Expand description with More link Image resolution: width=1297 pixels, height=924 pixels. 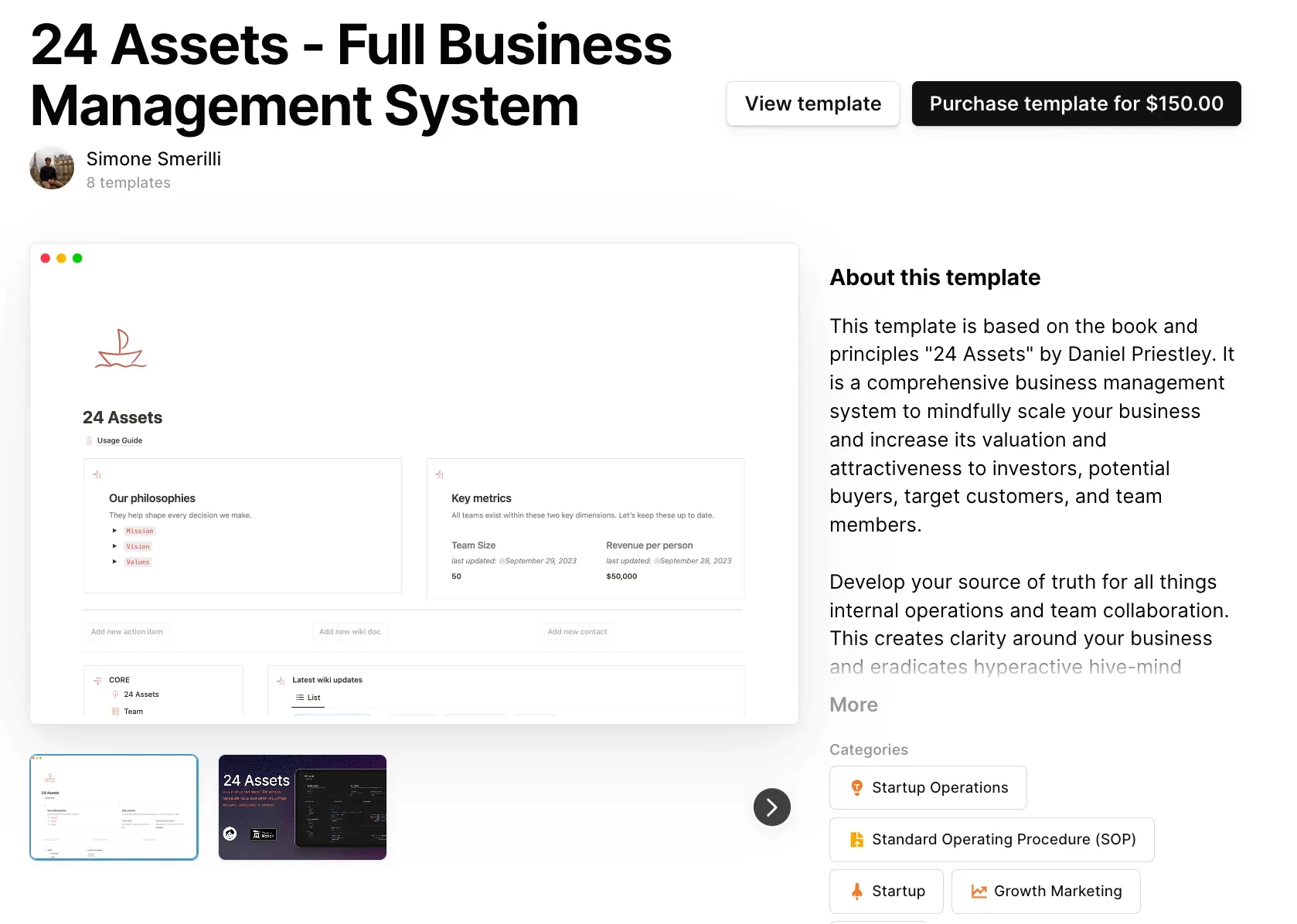click(853, 705)
